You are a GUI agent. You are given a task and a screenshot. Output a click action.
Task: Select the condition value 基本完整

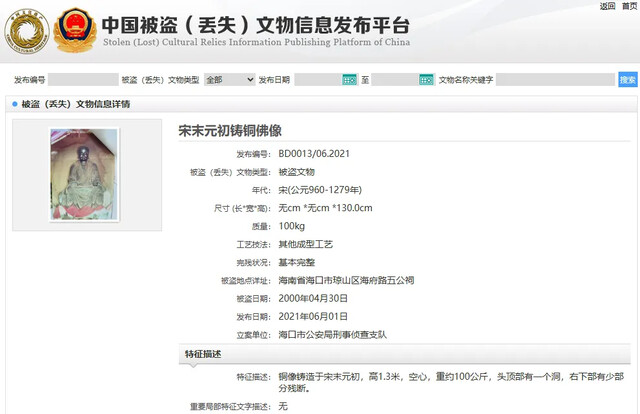click(x=296, y=262)
